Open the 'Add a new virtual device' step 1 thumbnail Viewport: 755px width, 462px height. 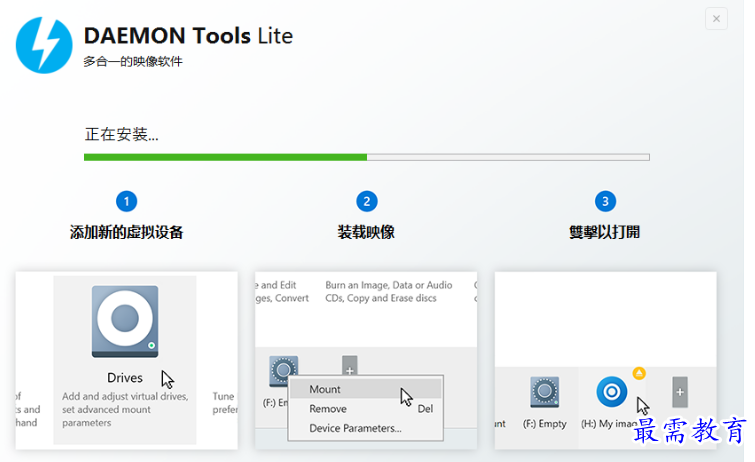tap(126, 360)
